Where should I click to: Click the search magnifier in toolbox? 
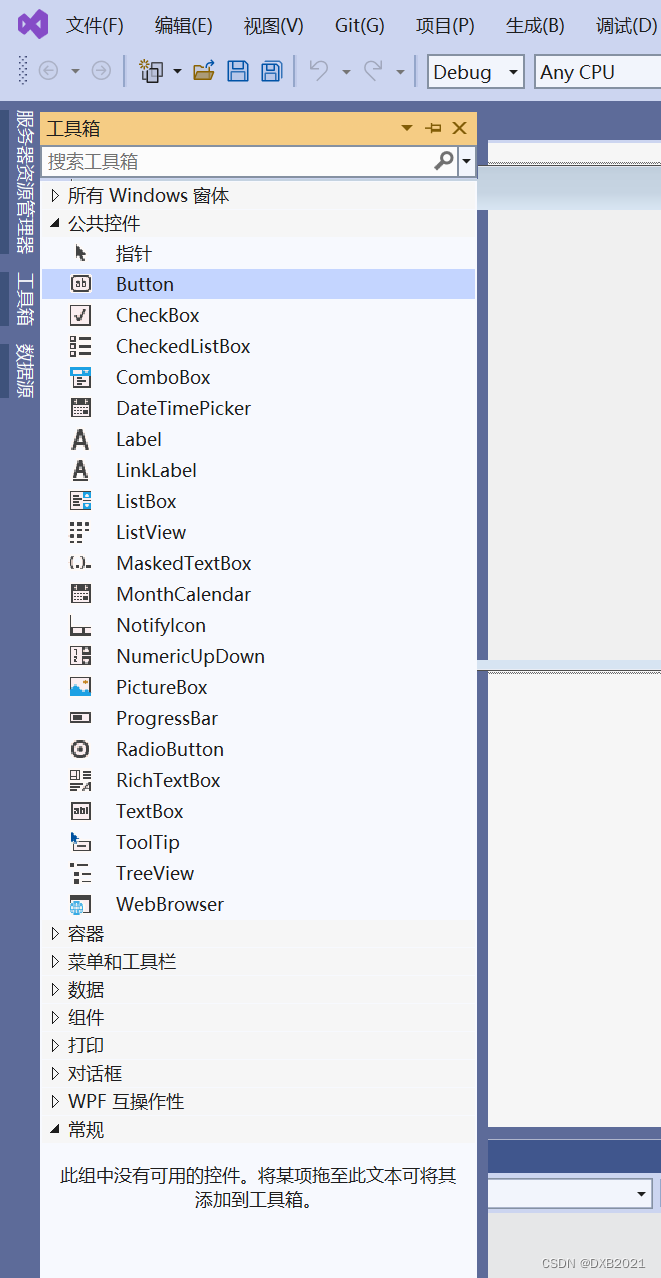[444, 161]
